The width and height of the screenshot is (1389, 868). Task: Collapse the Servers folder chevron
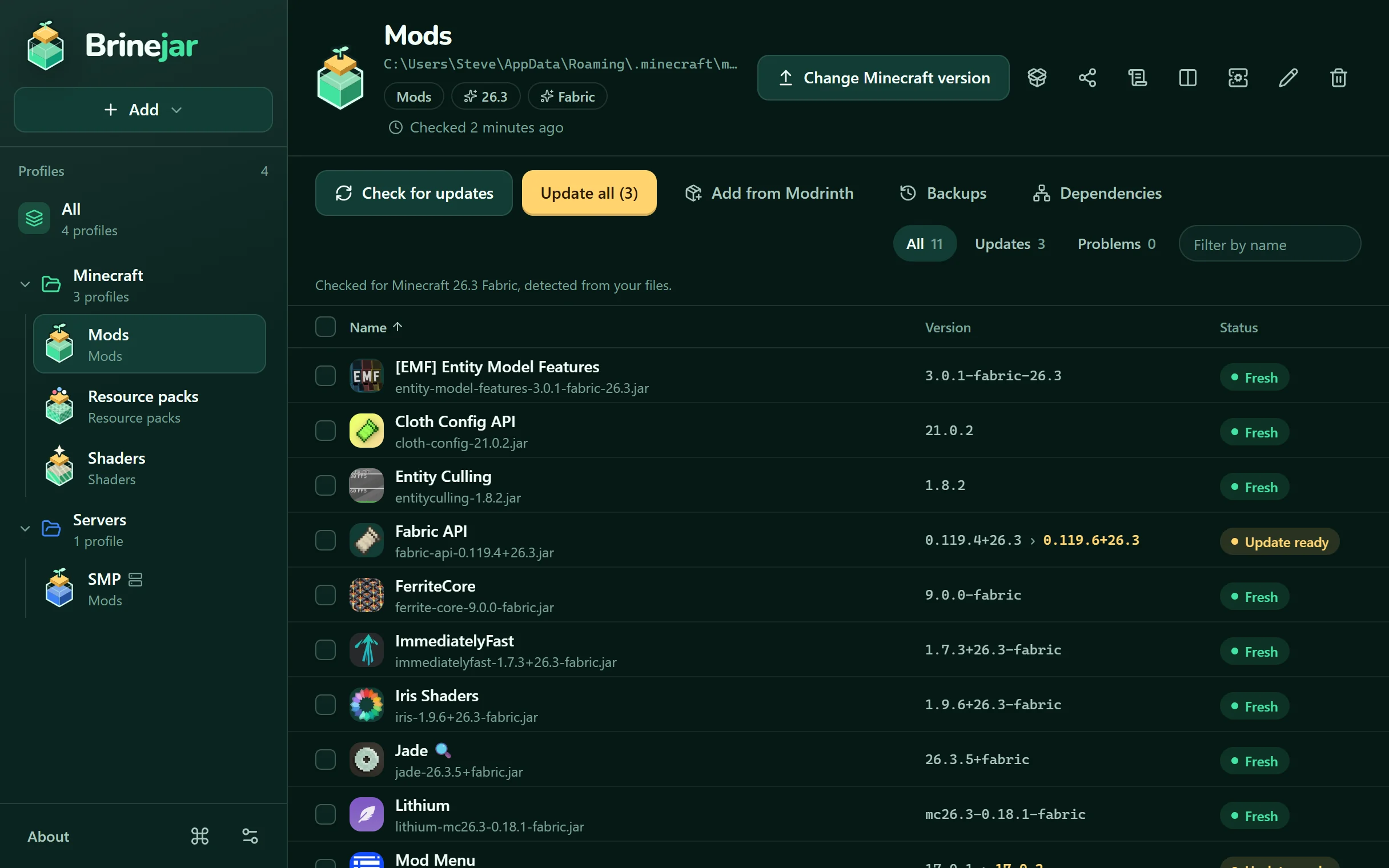tap(25, 529)
